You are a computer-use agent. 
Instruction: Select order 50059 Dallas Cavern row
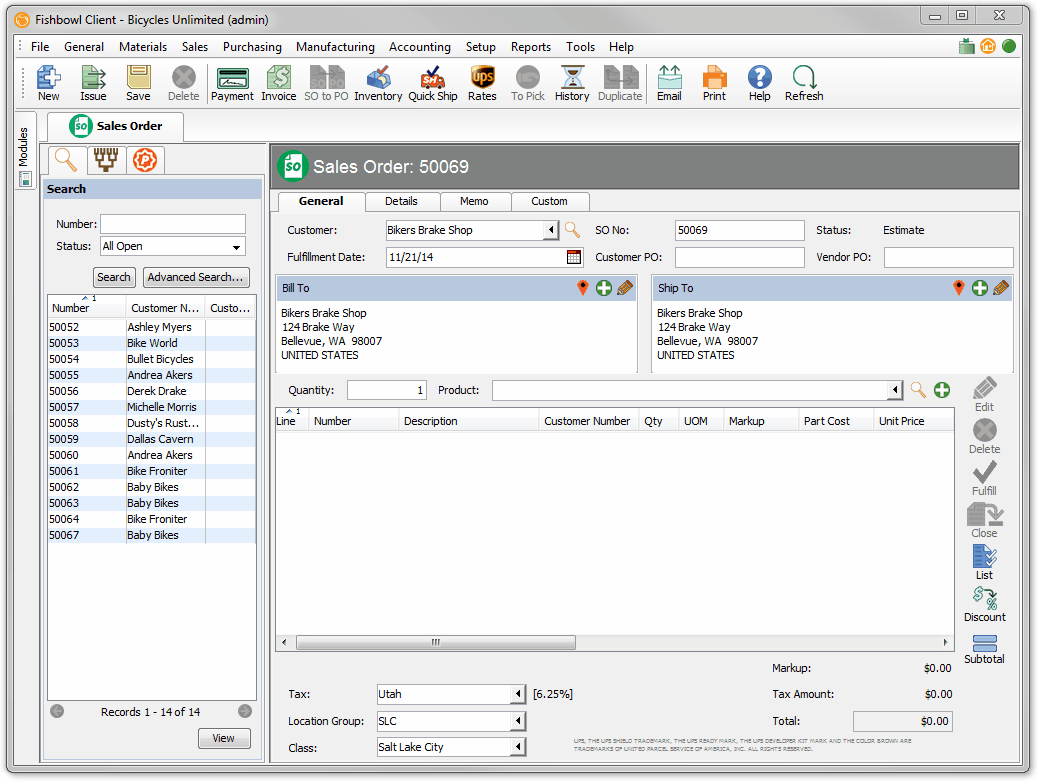152,439
